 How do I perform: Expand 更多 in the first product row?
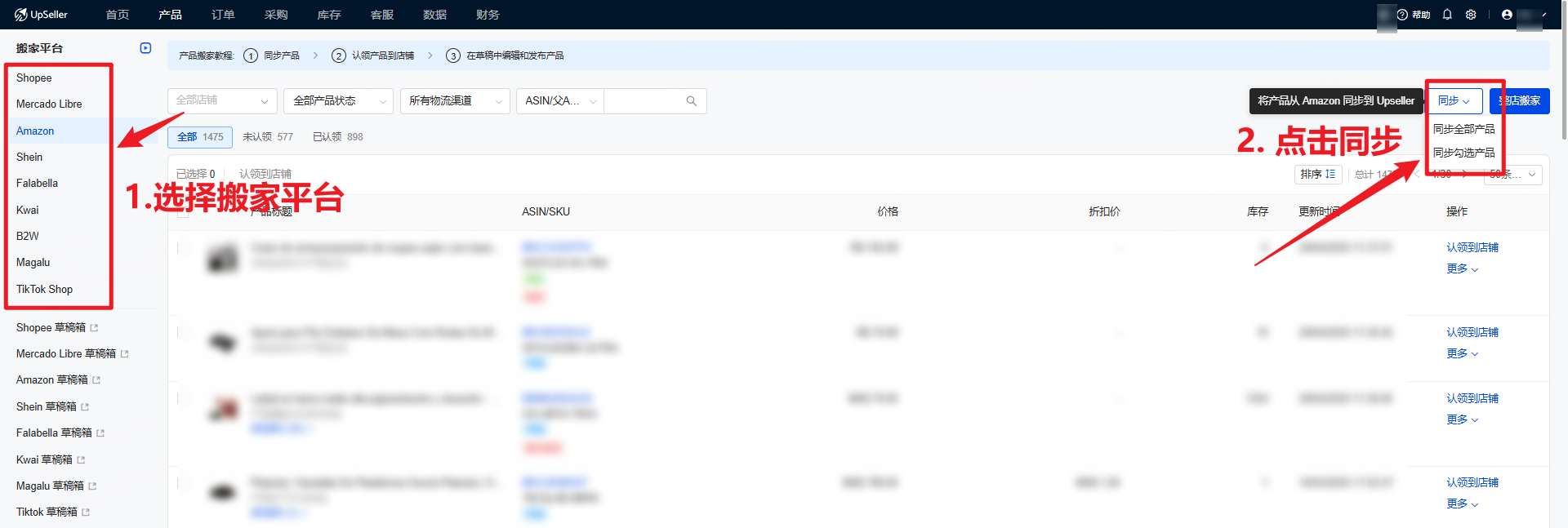pos(1462,269)
